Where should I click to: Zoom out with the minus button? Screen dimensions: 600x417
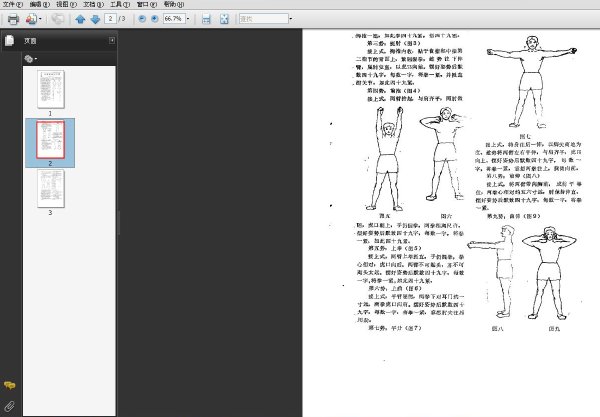142,18
